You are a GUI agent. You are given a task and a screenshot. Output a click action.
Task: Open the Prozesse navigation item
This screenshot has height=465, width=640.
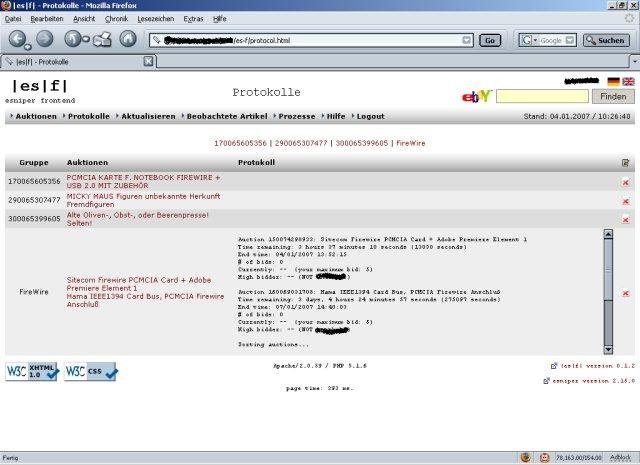pos(297,116)
